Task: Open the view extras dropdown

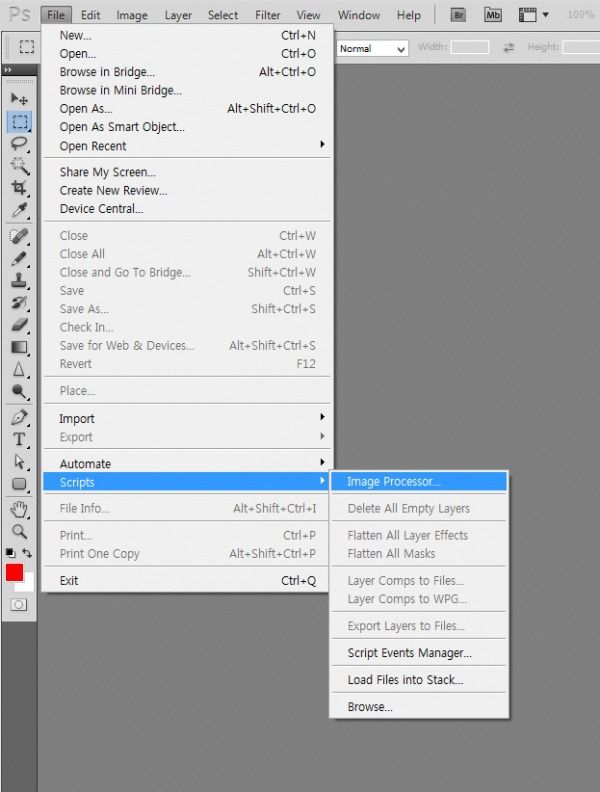Action: tap(533, 15)
